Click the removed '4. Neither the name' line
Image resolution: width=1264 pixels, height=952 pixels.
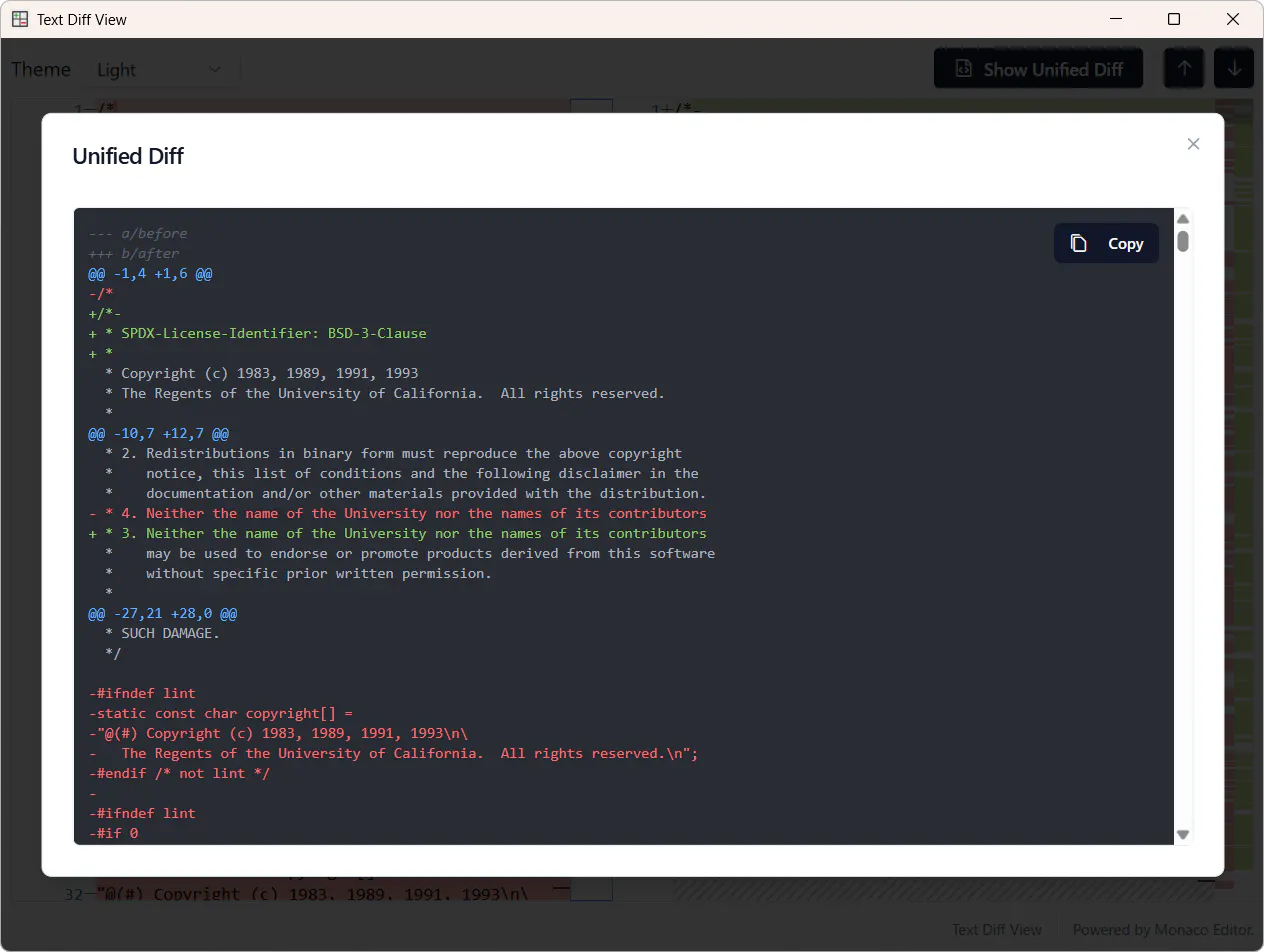point(397,513)
